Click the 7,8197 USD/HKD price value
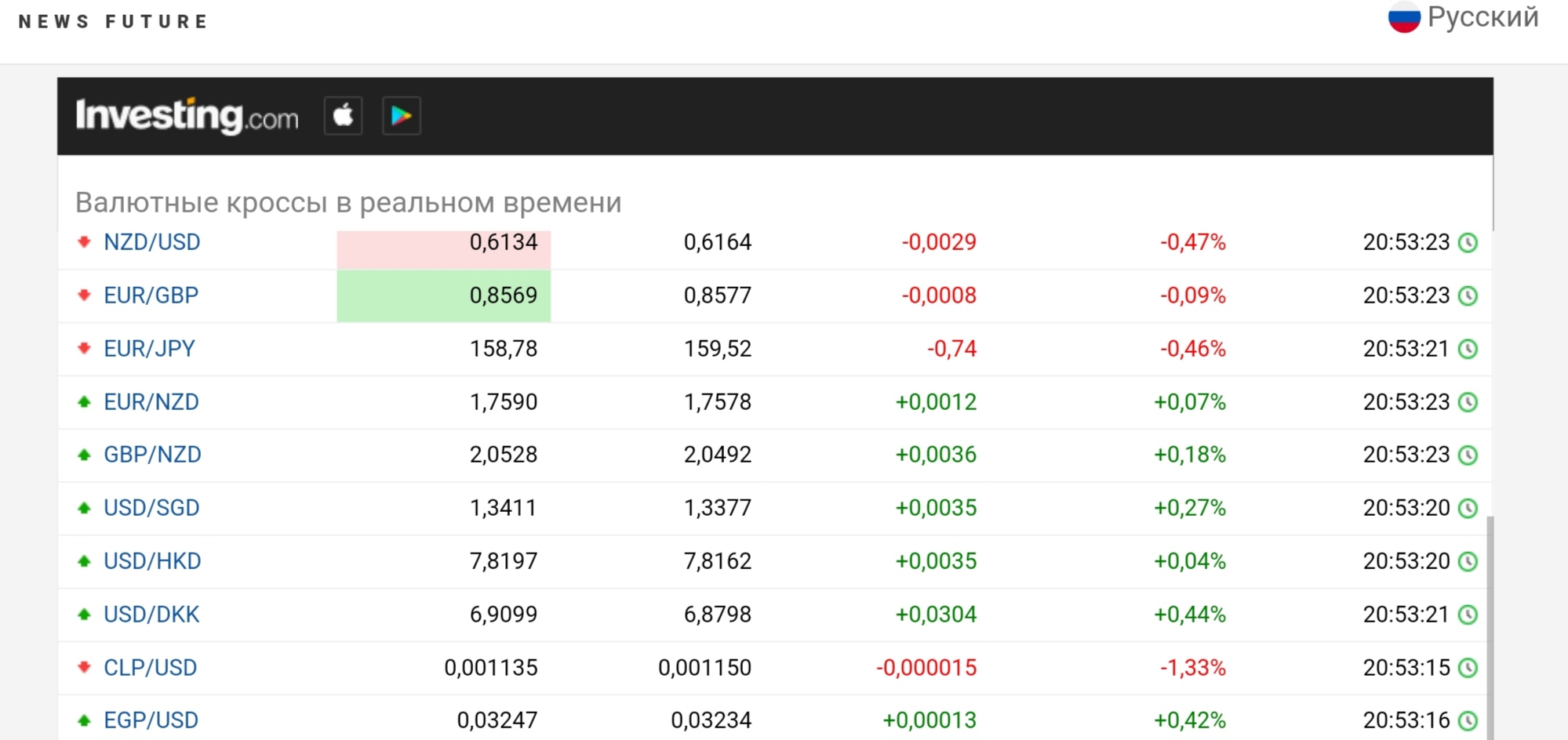 coord(504,561)
